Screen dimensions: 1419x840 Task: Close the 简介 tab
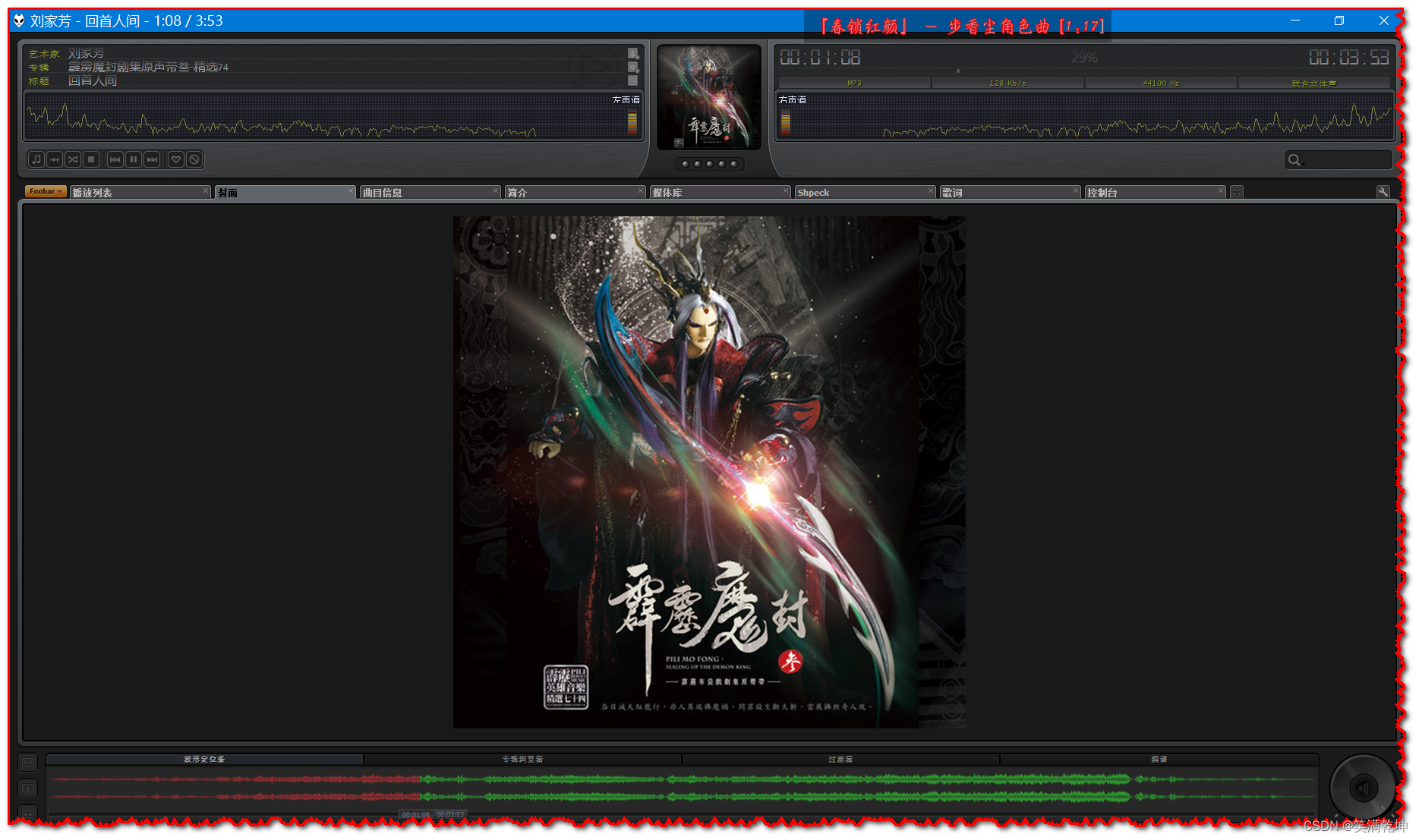tap(641, 190)
